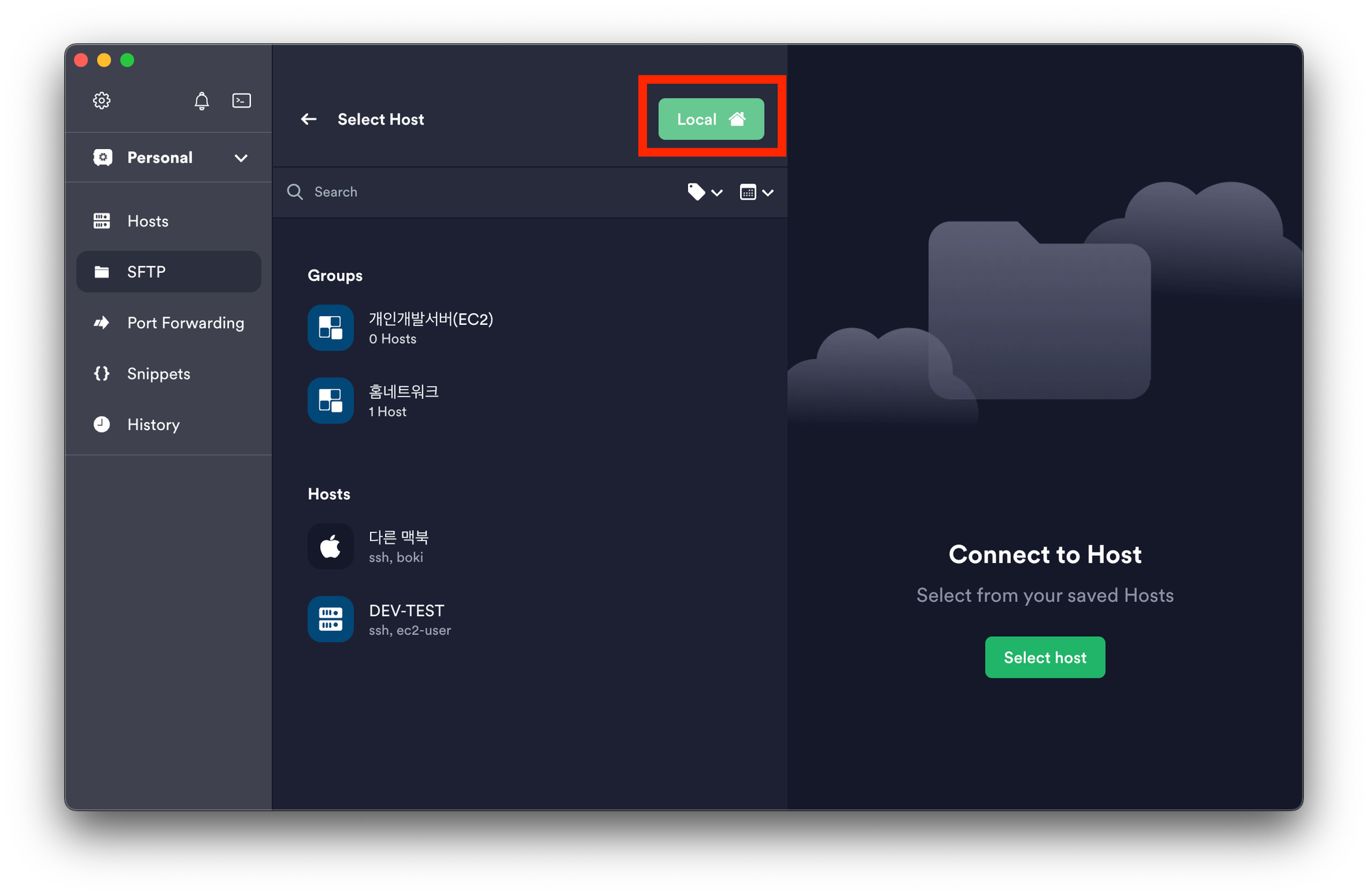Open local terminal icon
The width and height of the screenshot is (1368, 896).
pos(241,101)
